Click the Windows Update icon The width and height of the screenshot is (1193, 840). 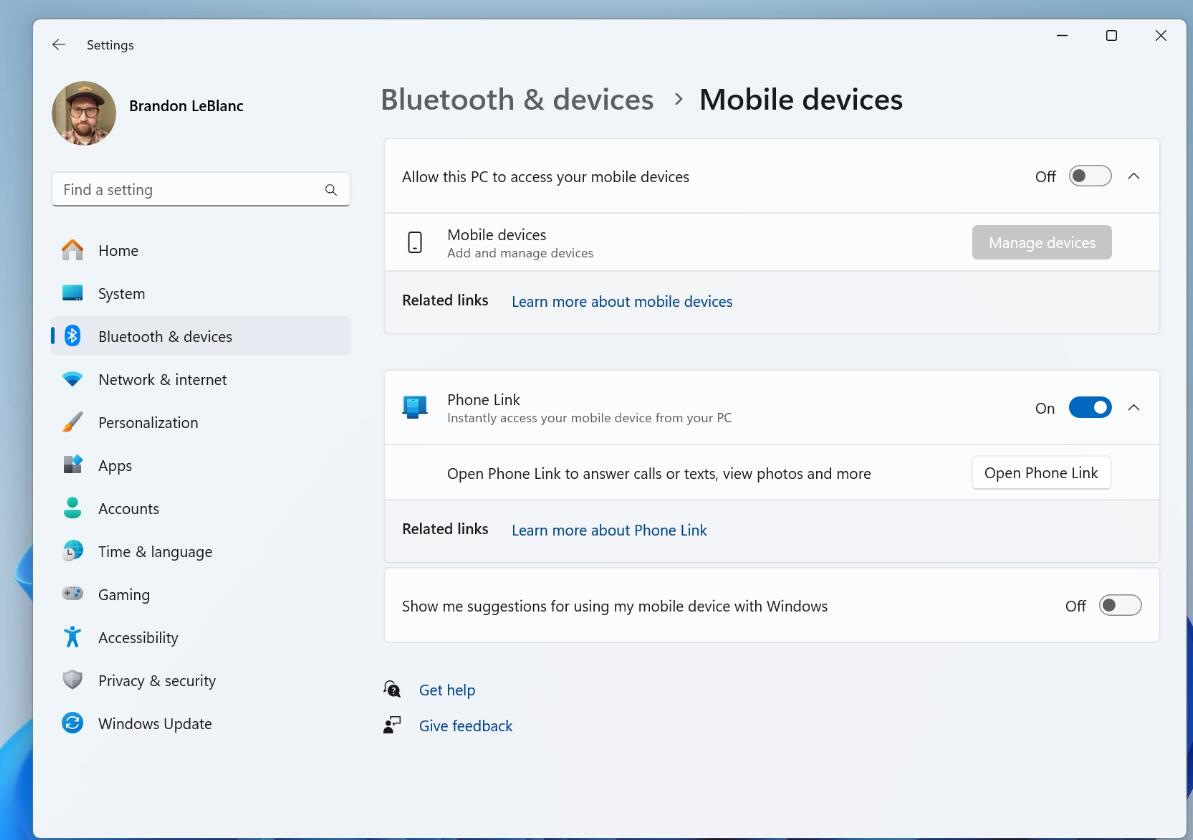(x=71, y=723)
